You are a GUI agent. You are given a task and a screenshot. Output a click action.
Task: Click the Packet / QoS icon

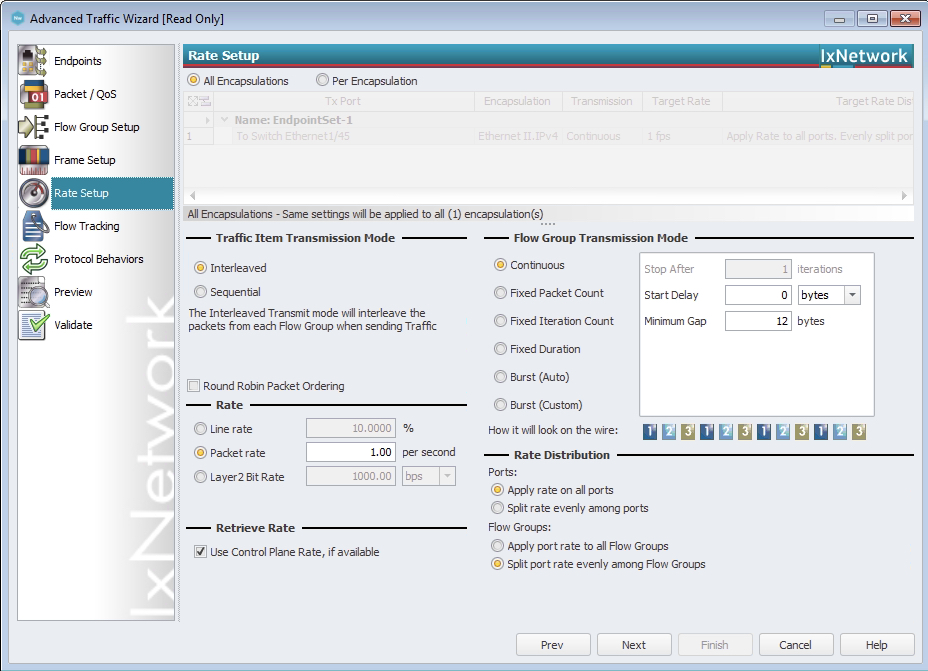pyautogui.click(x=34, y=94)
